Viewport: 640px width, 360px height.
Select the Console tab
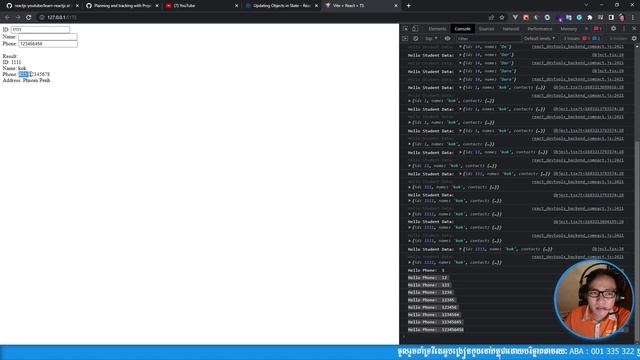point(462,29)
